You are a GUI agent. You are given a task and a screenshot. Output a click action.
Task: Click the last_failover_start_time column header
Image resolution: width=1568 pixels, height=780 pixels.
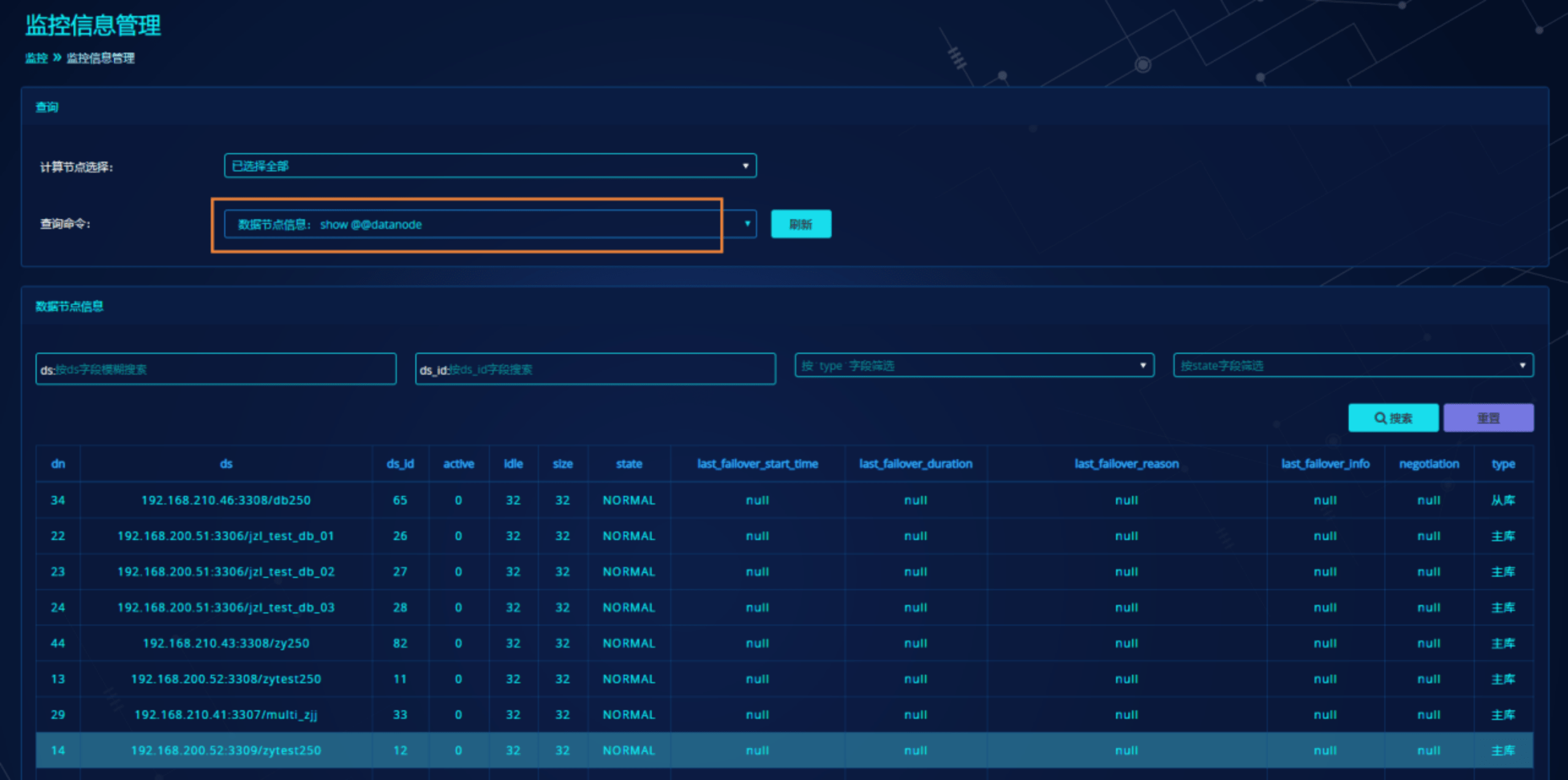757,464
